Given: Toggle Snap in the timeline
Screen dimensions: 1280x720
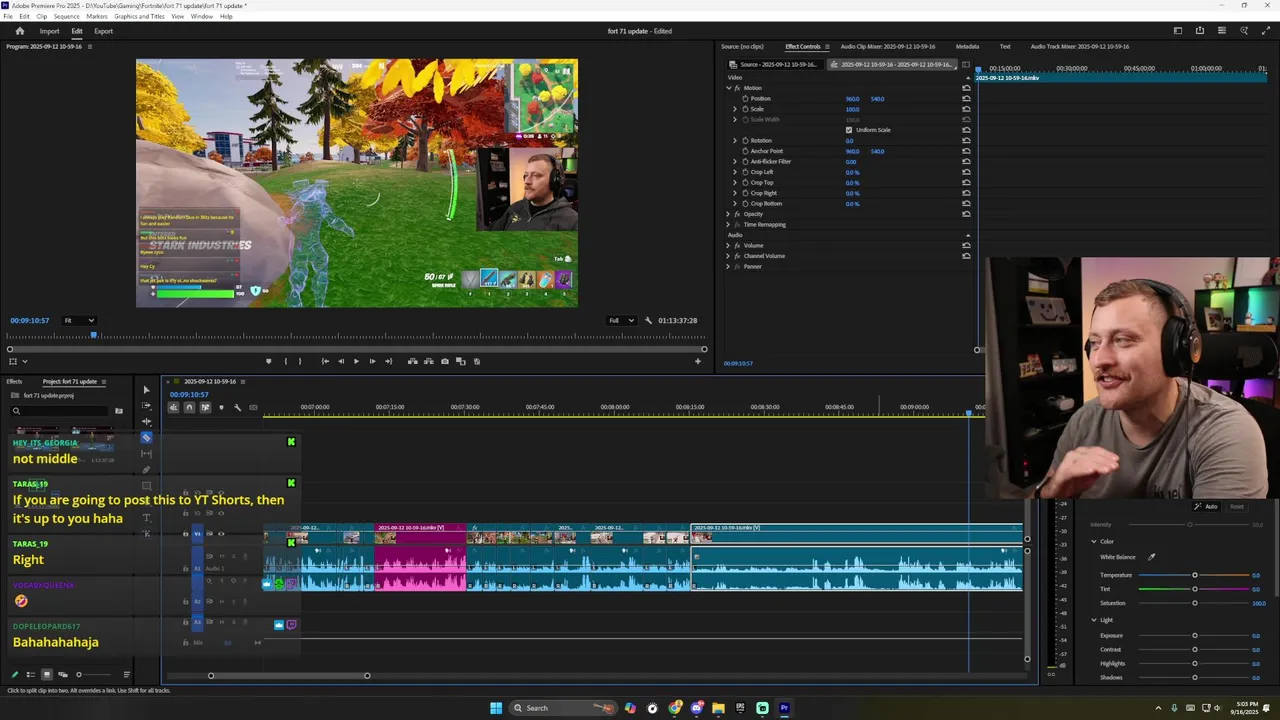Looking at the screenshot, I should click(x=189, y=407).
